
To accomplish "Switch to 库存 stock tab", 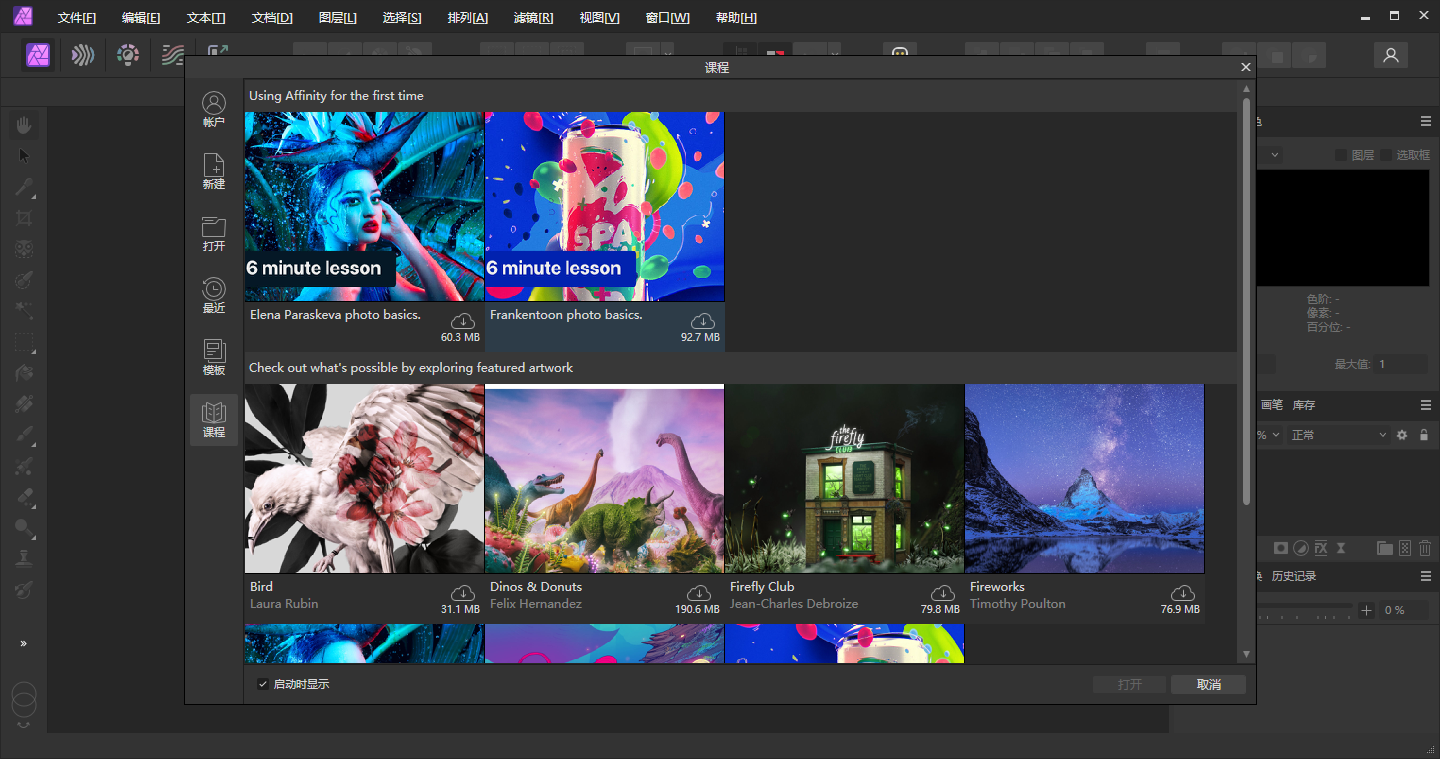I will tap(1304, 405).
